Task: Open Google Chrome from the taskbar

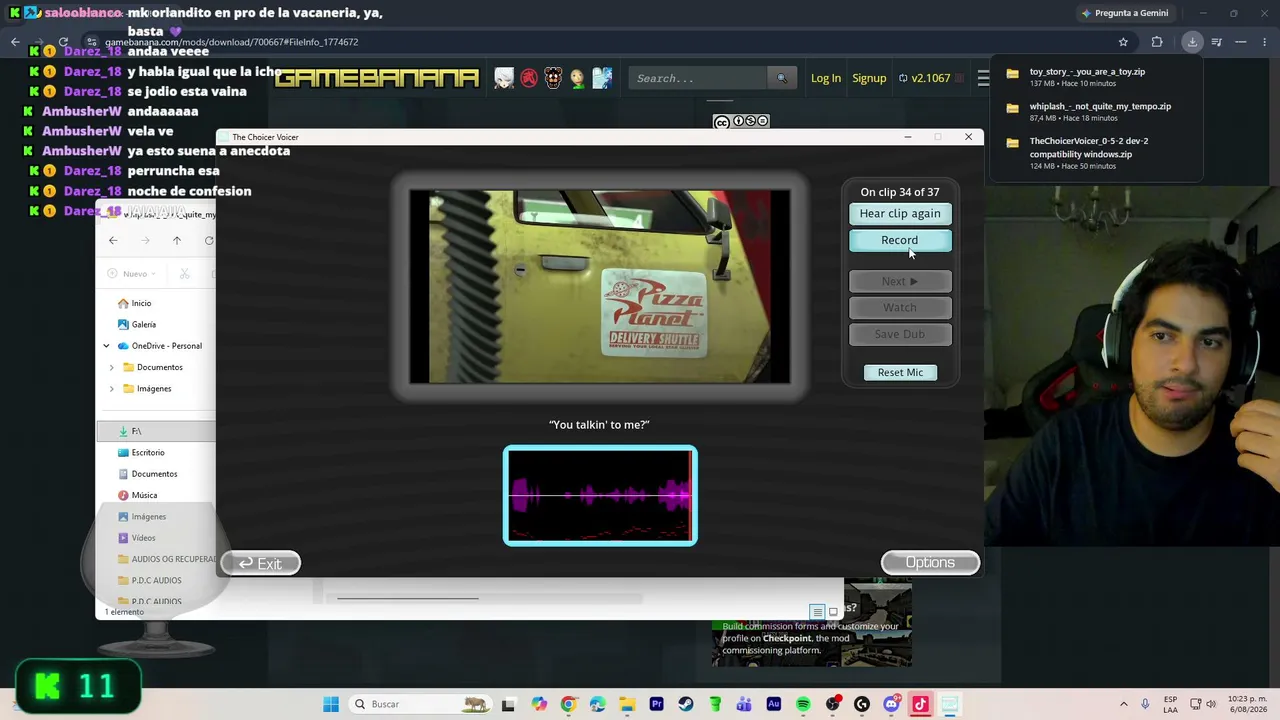Action: tap(568, 704)
